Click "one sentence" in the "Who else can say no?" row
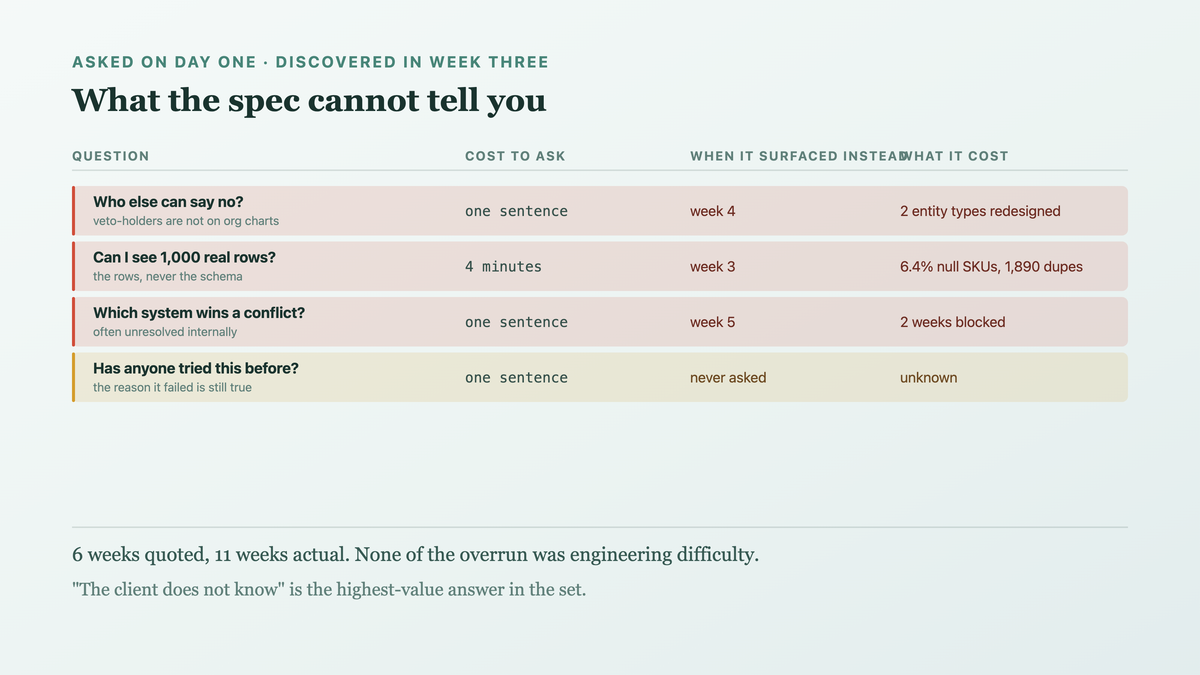Screen dimensions: 1200x675 click(516, 211)
